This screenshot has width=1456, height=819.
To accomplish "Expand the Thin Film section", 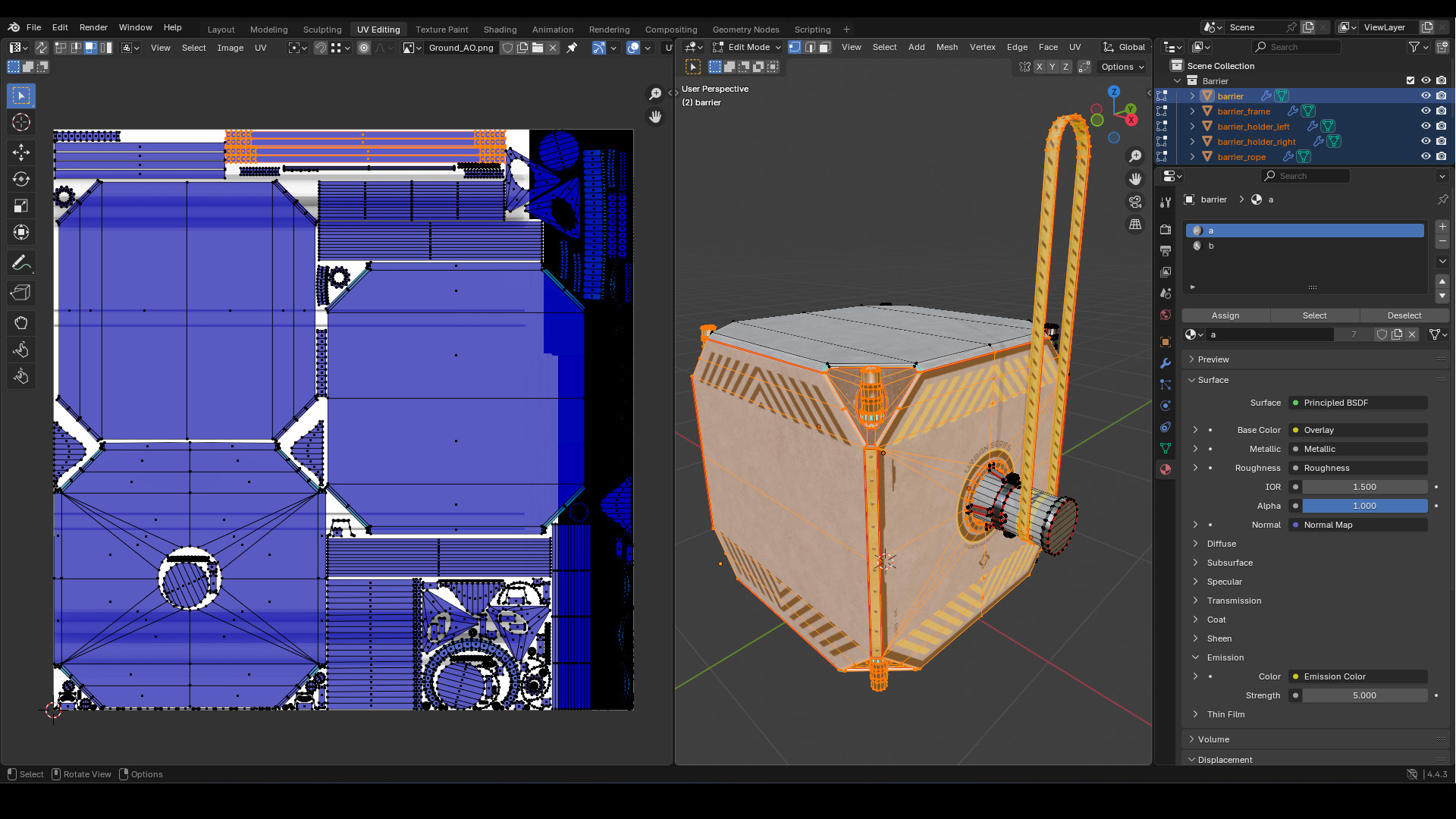I will click(1196, 714).
